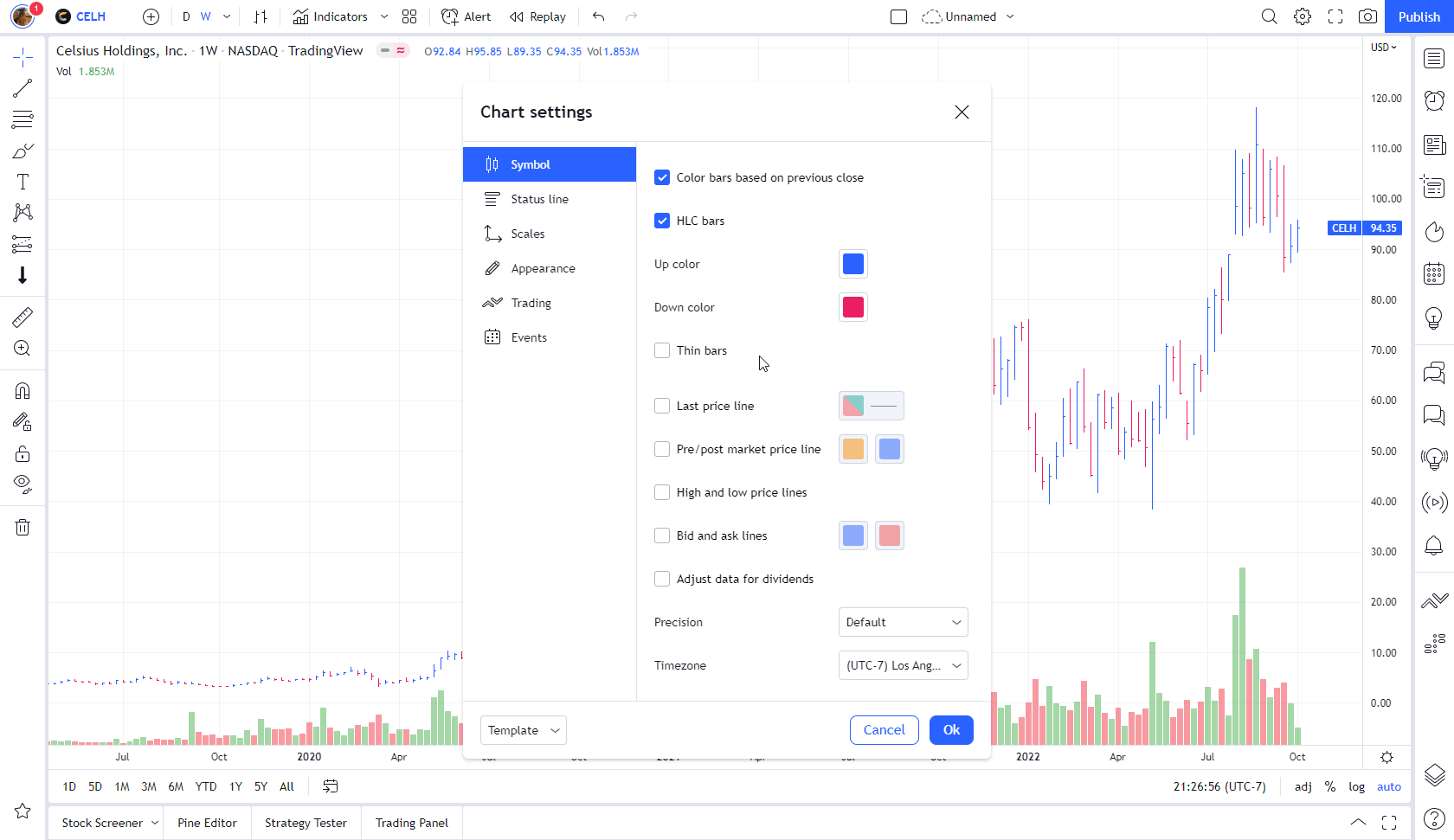Open the prediction and measurement tools

click(x=23, y=244)
